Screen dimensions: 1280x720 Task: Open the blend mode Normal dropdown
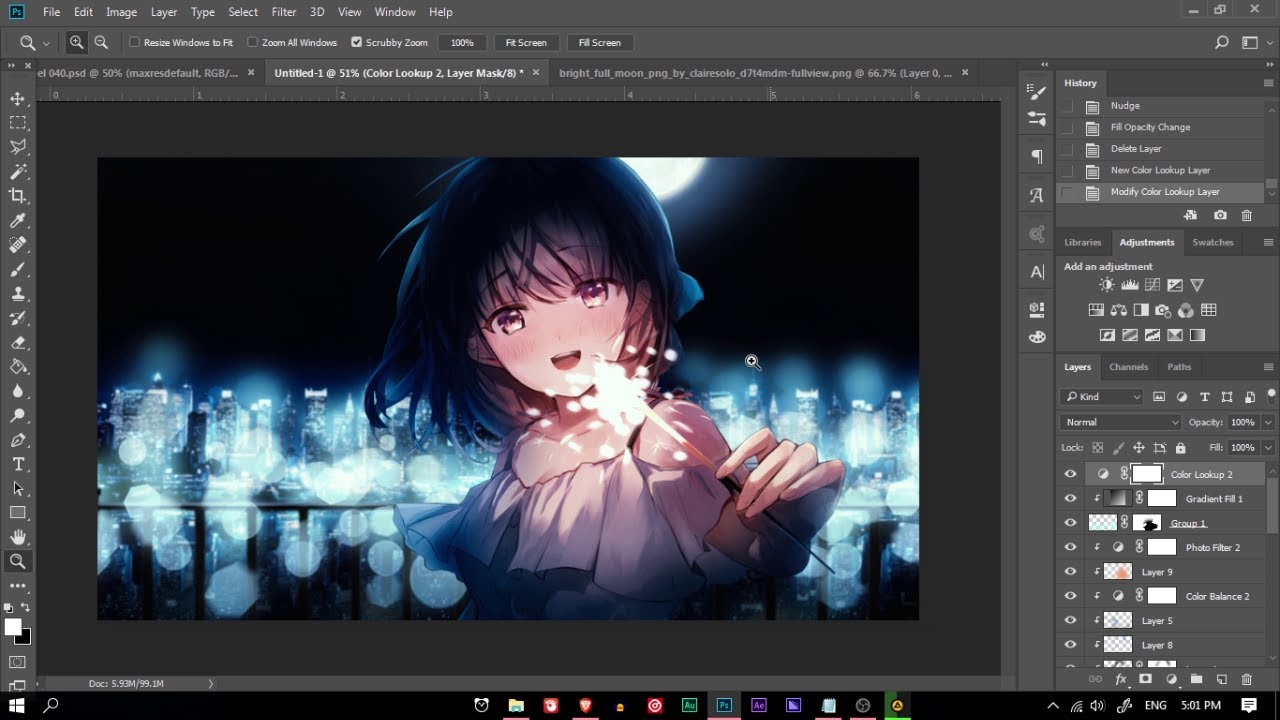tap(1121, 422)
